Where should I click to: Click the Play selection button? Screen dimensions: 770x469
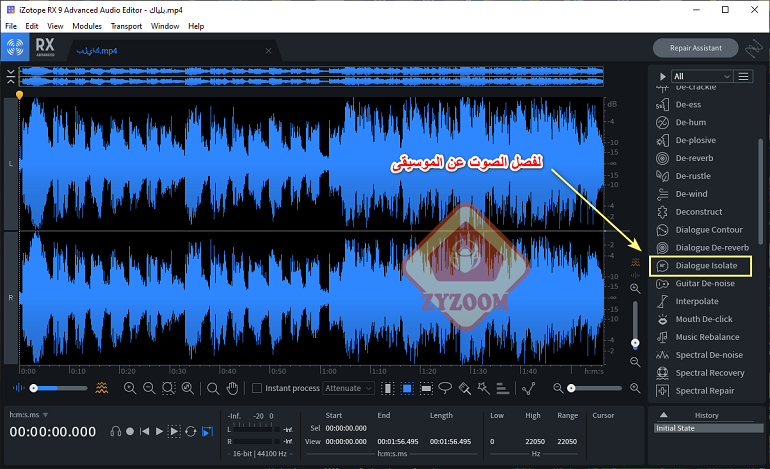tap(174, 431)
